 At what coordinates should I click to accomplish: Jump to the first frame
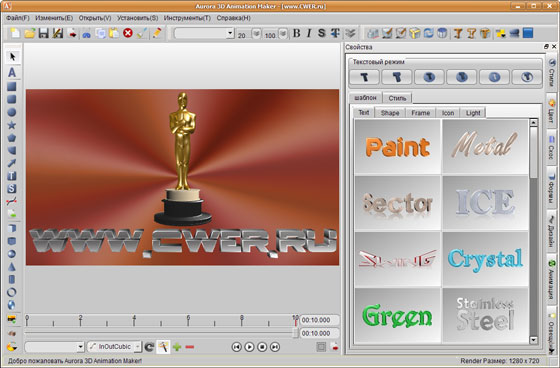236,347
